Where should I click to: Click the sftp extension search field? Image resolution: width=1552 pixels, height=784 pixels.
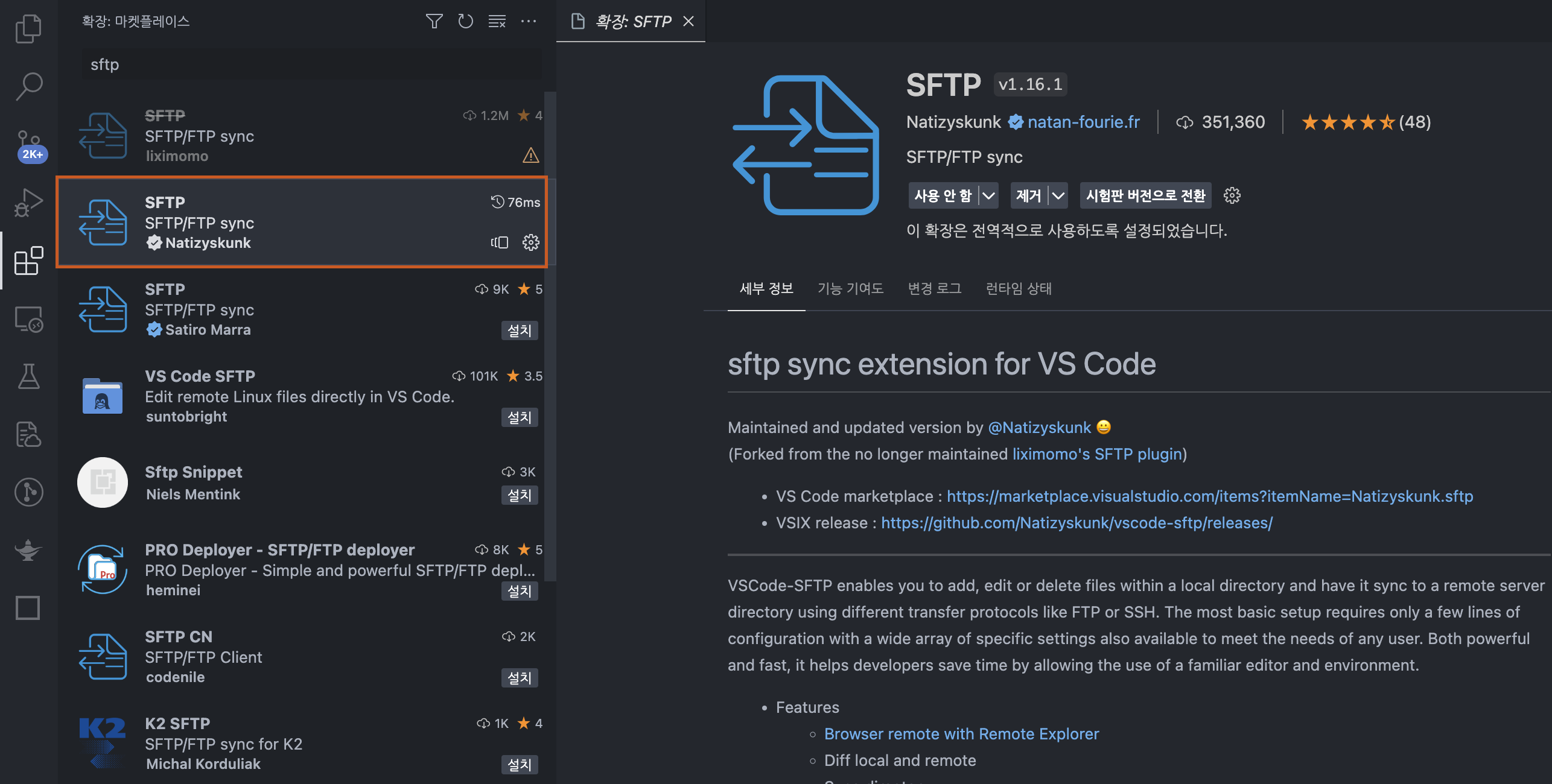coord(311,65)
